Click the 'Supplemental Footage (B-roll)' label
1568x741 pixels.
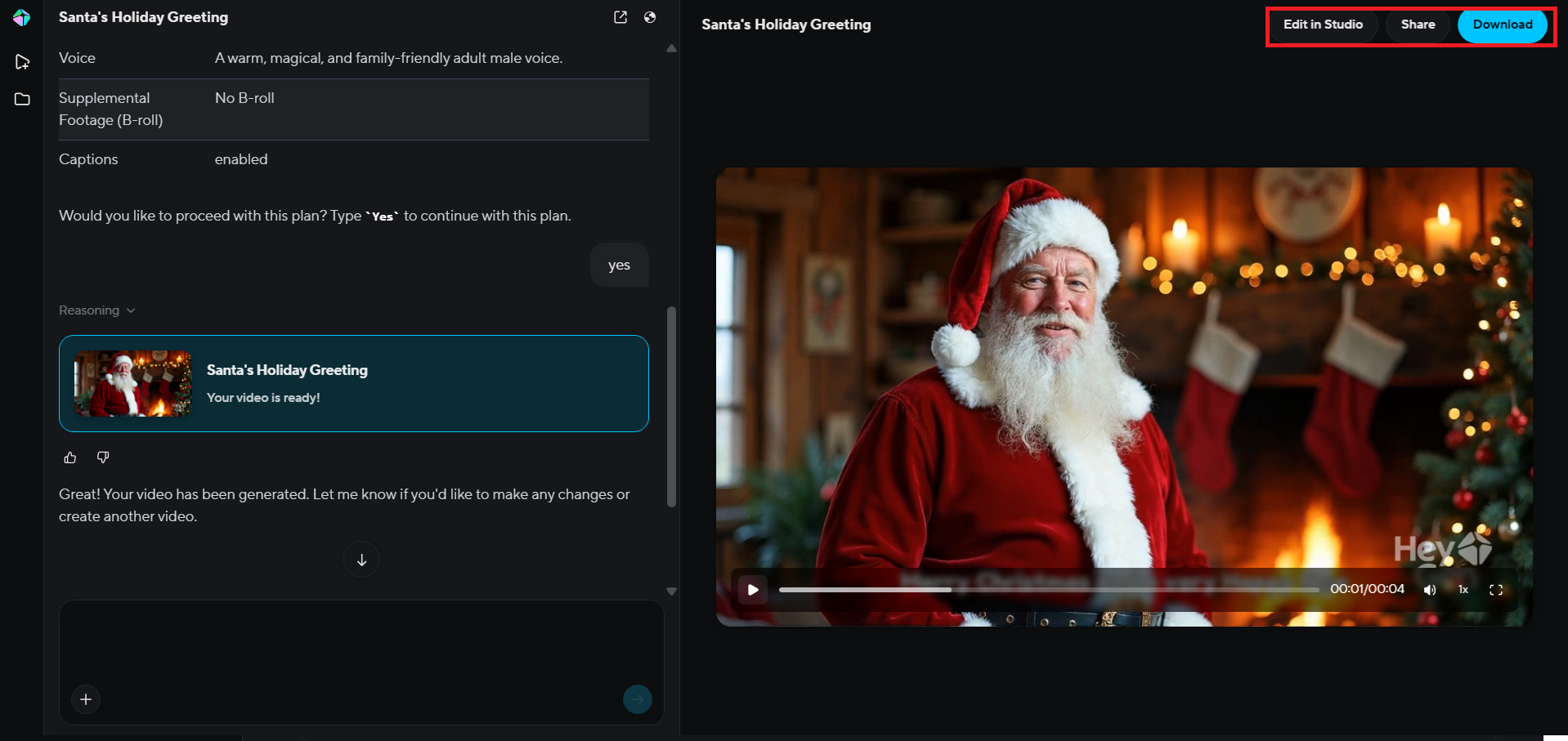(111, 109)
